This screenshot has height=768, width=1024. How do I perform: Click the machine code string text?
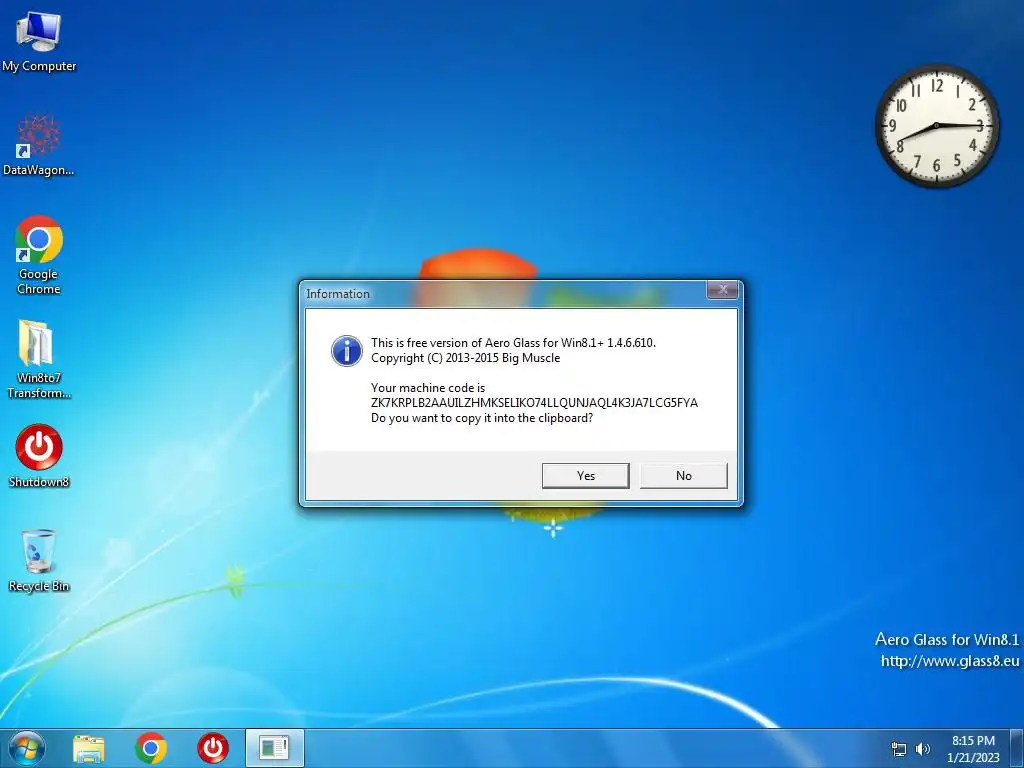(534, 403)
